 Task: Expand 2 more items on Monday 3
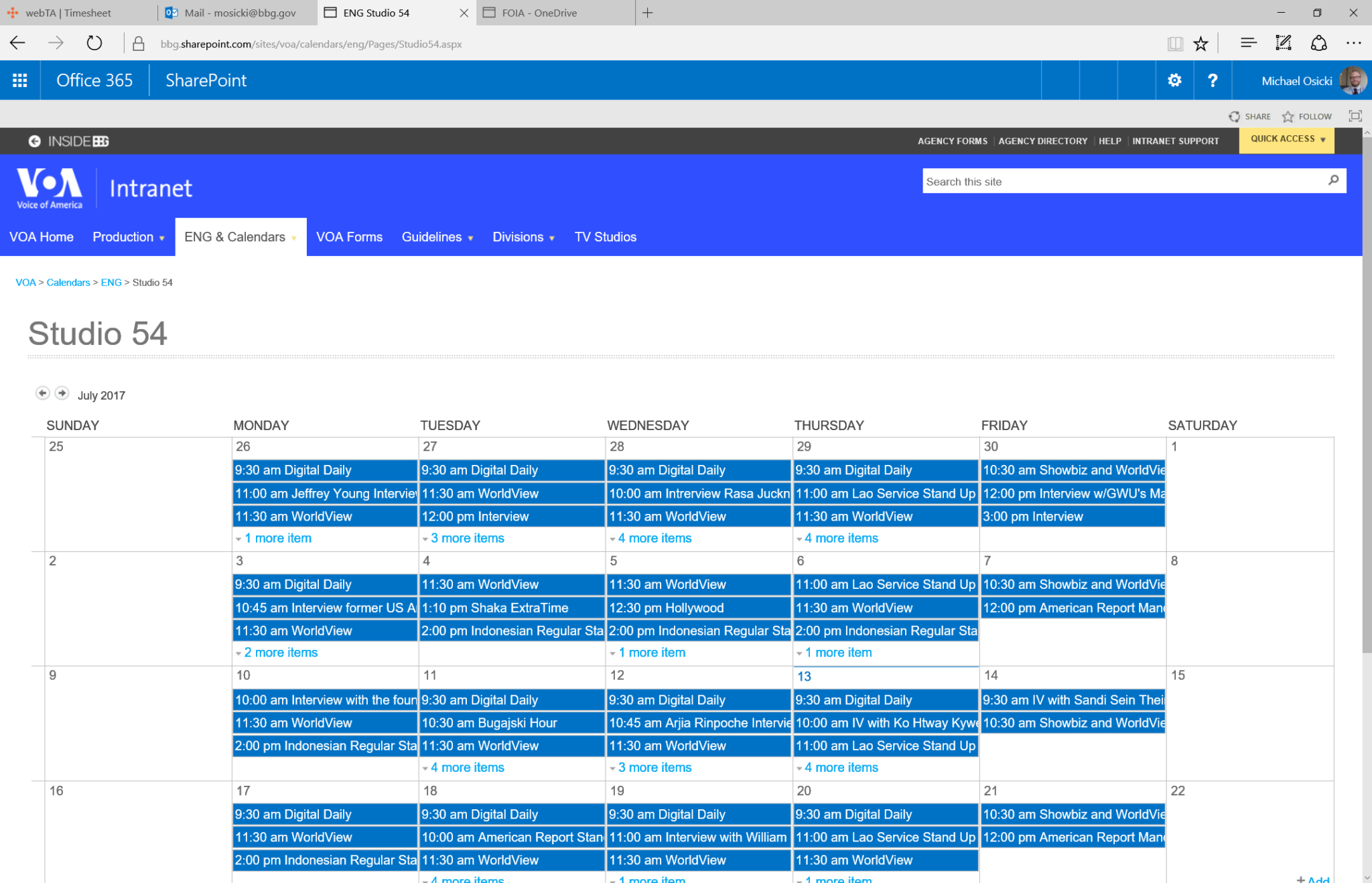(x=280, y=653)
